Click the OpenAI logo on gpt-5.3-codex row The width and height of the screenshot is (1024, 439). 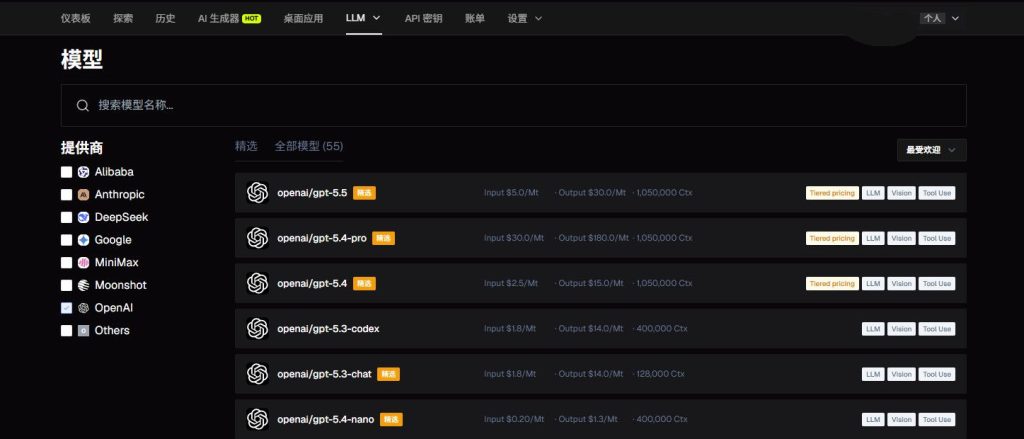257,329
